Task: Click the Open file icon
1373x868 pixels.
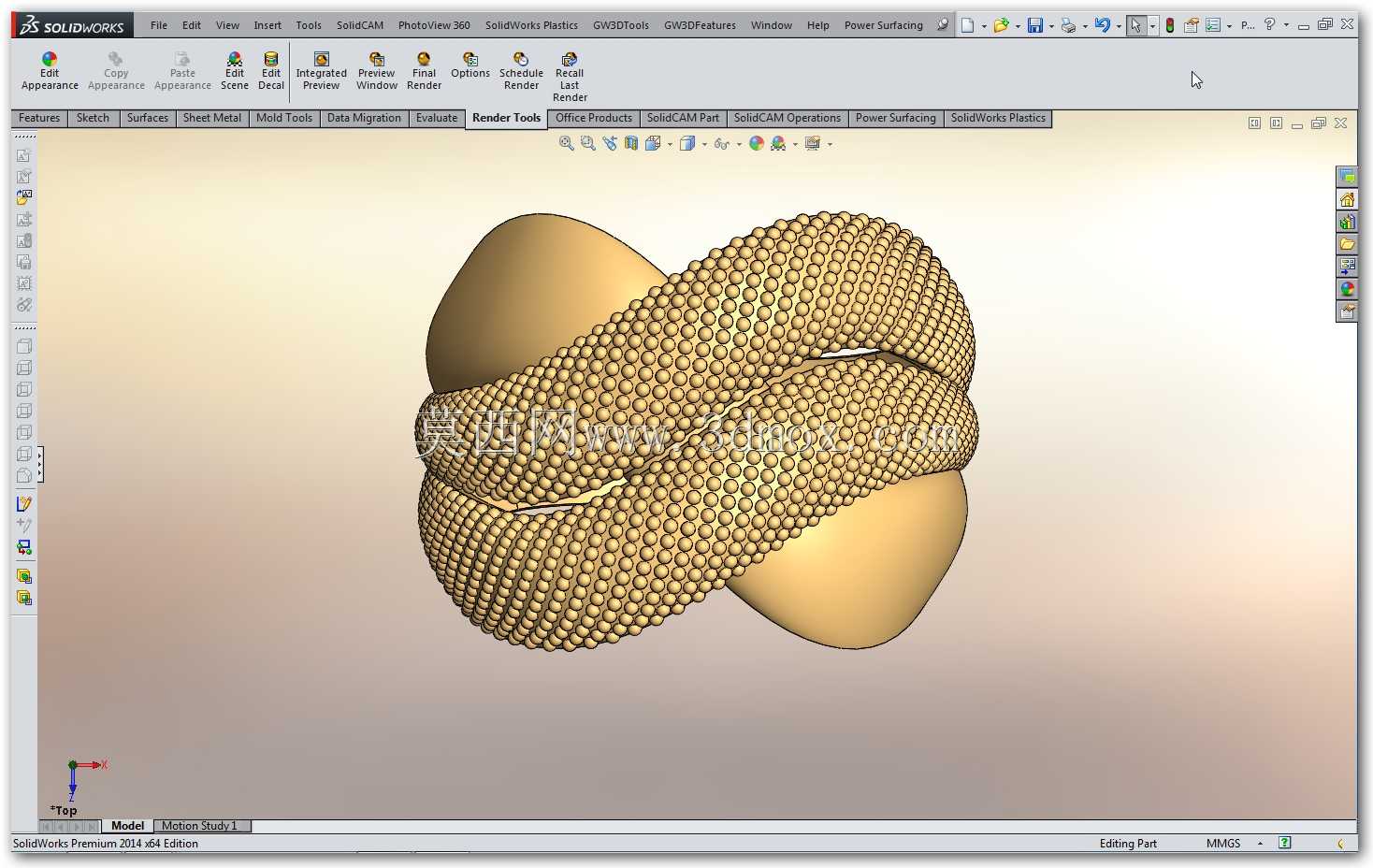Action: tap(1001, 25)
